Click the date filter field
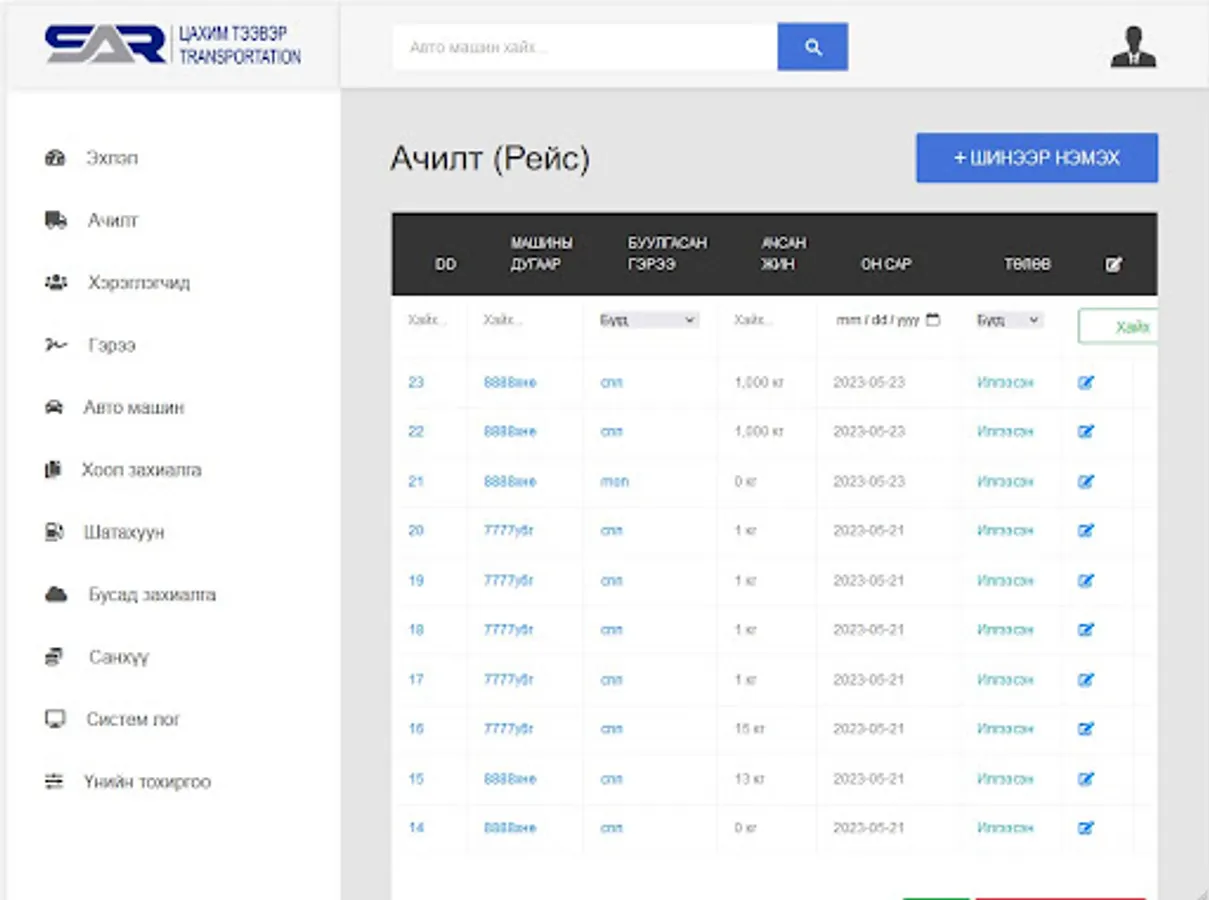Screen dimensions: 1209x900 coord(888,320)
